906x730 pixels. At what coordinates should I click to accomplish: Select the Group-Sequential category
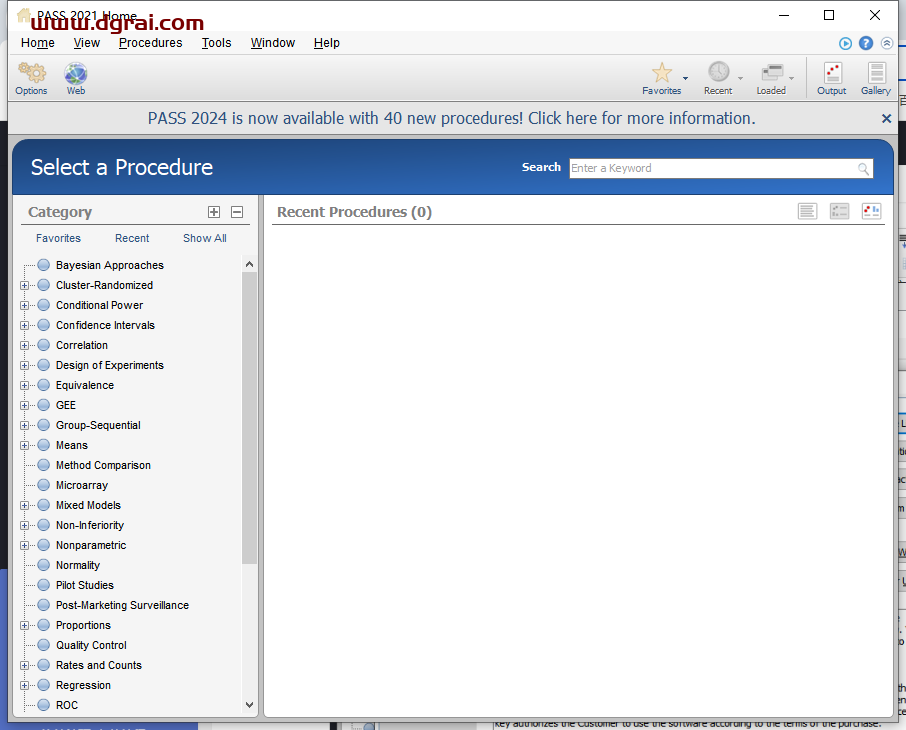click(x=98, y=425)
